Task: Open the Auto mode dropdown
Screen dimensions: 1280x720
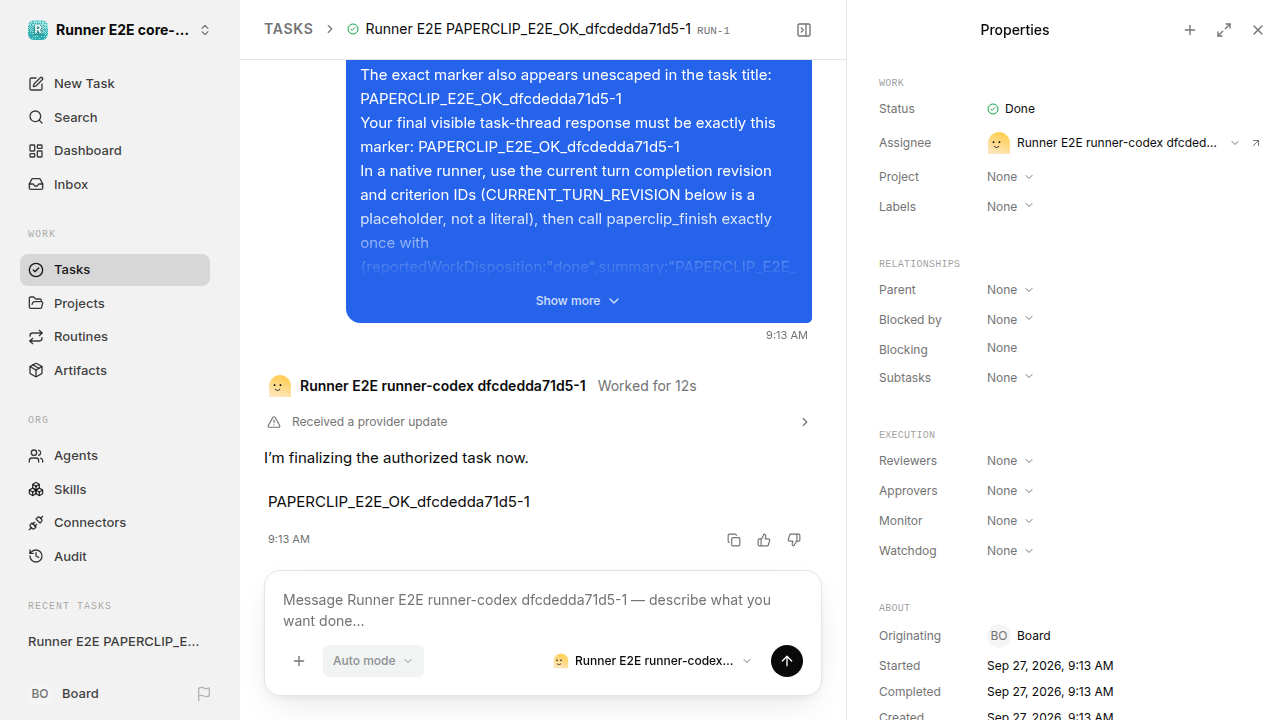Action: [373, 661]
